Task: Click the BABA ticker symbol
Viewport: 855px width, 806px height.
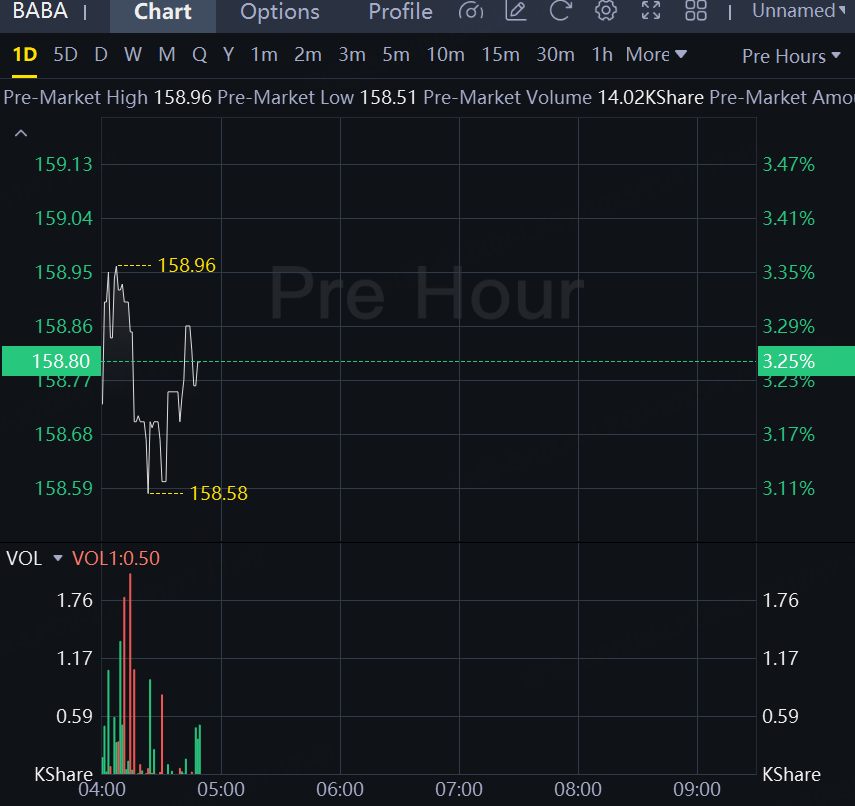Action: pos(40,12)
